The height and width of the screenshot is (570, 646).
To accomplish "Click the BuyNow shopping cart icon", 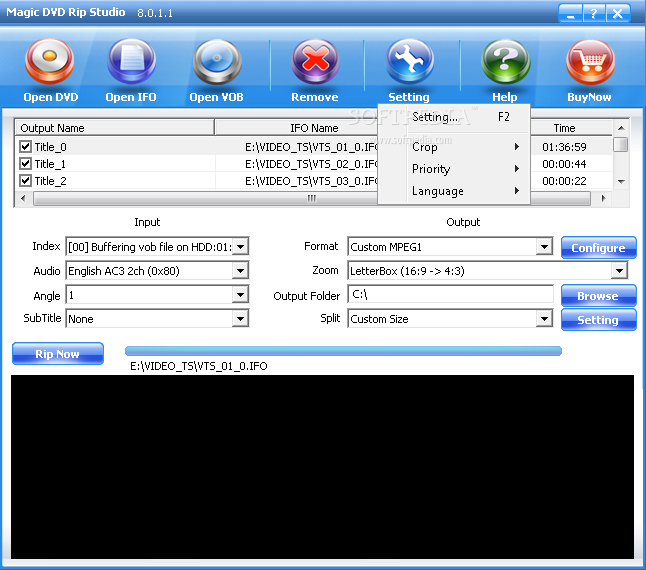I will coord(590,61).
